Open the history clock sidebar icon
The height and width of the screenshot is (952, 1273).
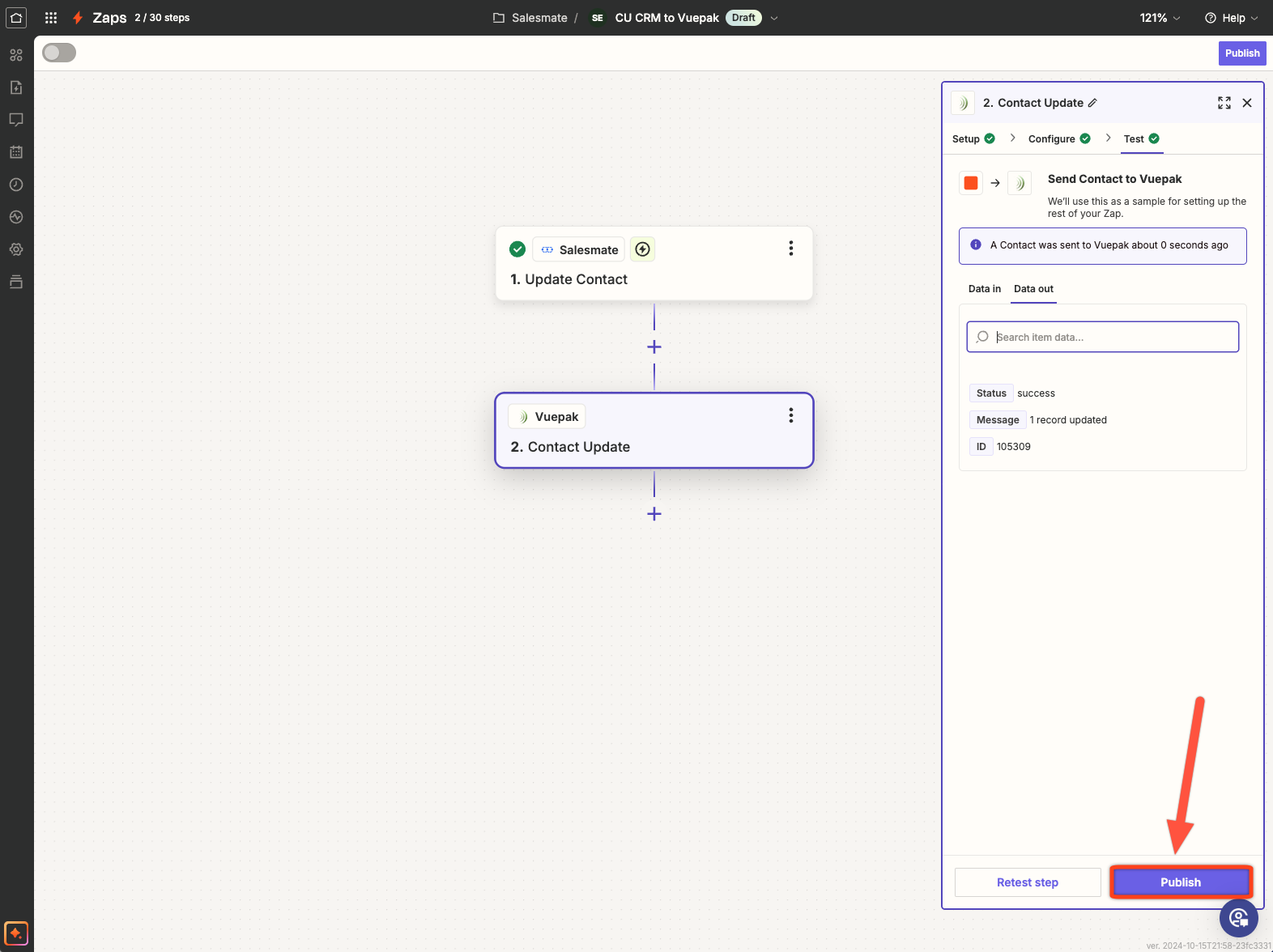tap(16, 185)
